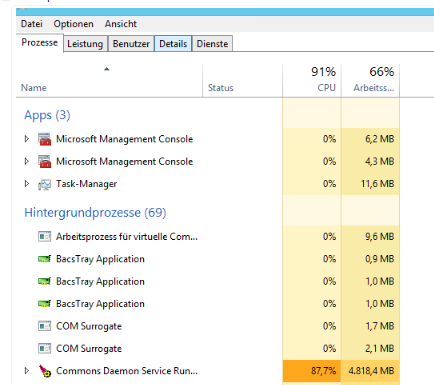This screenshot has width=434, height=385.
Task: Open the Ansicht menu
Action: click(x=121, y=24)
